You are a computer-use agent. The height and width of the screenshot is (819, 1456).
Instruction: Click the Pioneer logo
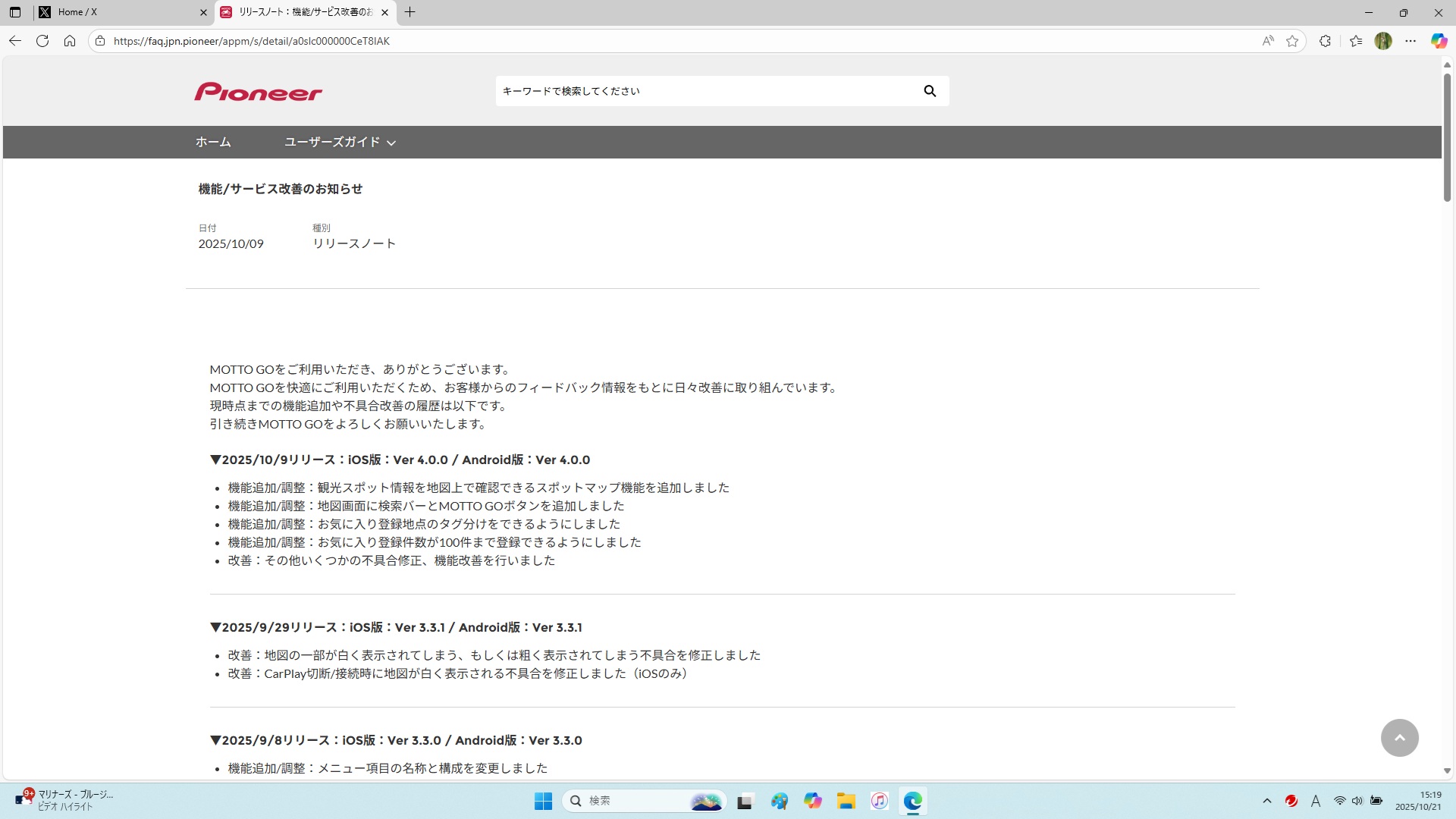click(x=258, y=92)
